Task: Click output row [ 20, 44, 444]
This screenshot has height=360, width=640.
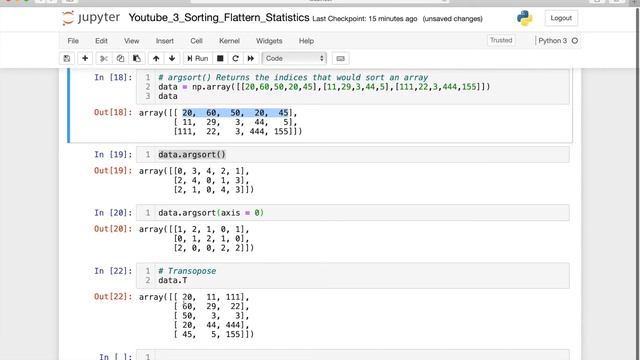Action: click(211, 325)
